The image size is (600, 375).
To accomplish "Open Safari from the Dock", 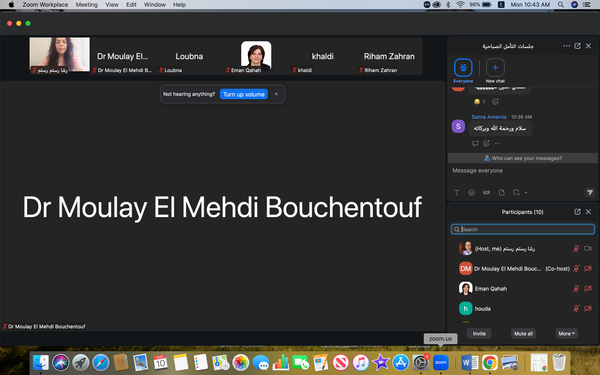I will [101, 362].
